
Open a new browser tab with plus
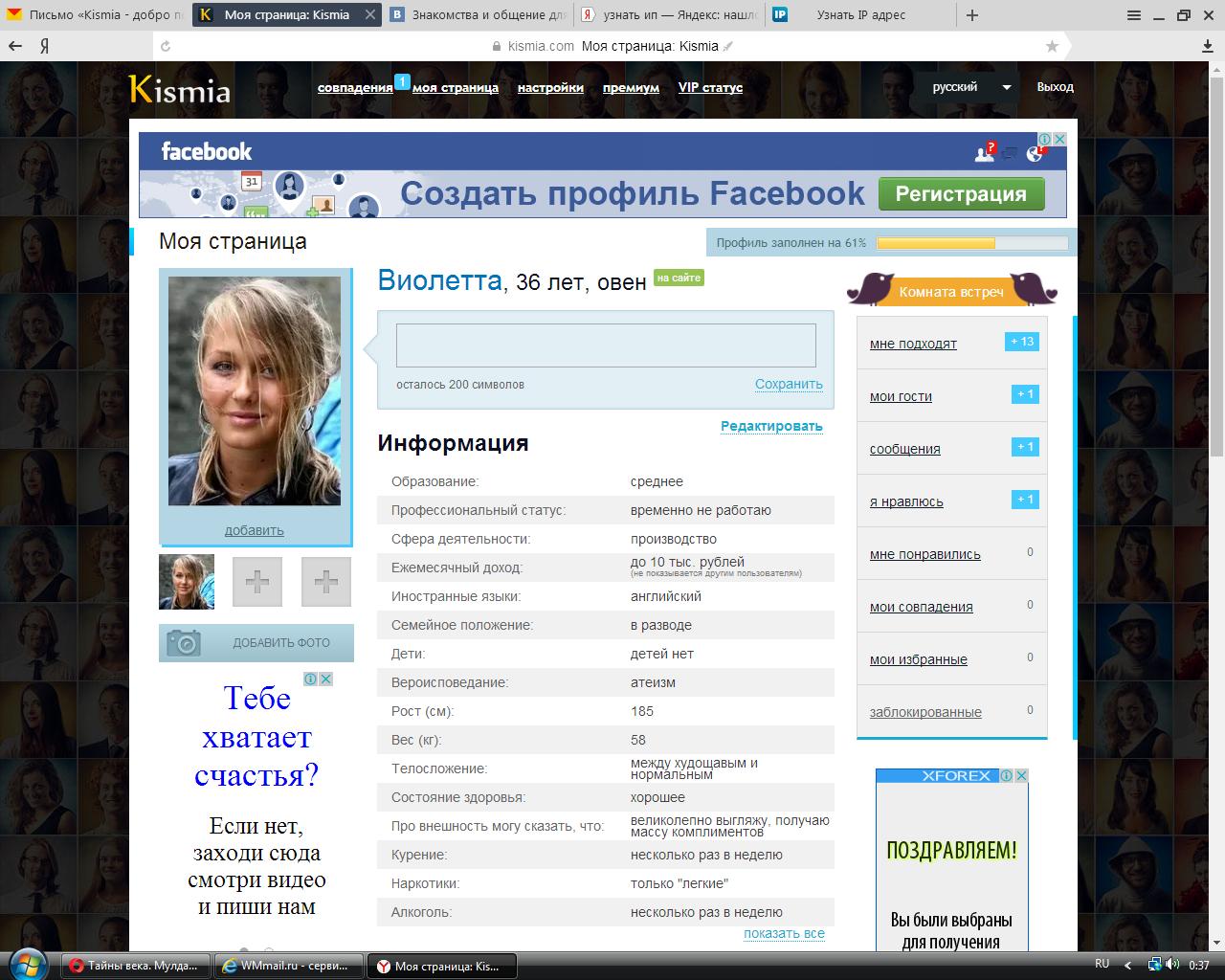point(972,15)
